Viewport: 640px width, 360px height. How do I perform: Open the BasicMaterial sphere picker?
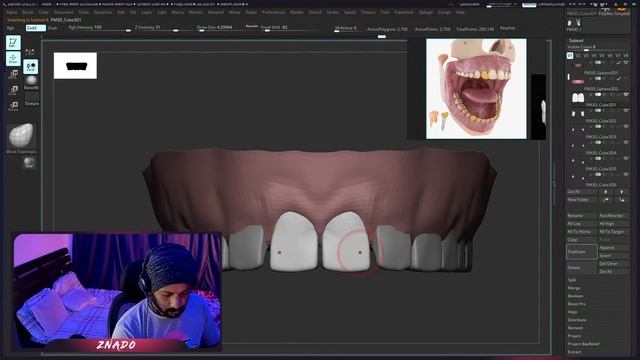tap(31, 82)
